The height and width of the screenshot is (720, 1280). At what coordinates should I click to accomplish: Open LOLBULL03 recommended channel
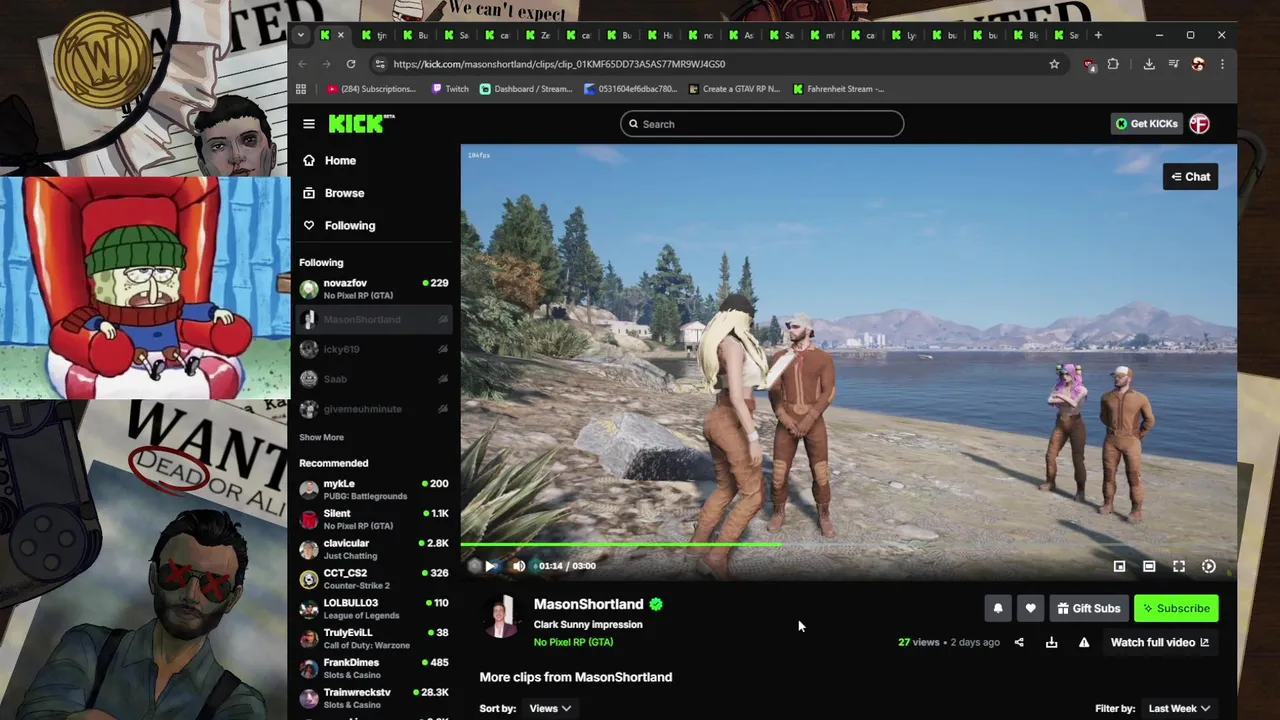click(x=375, y=608)
